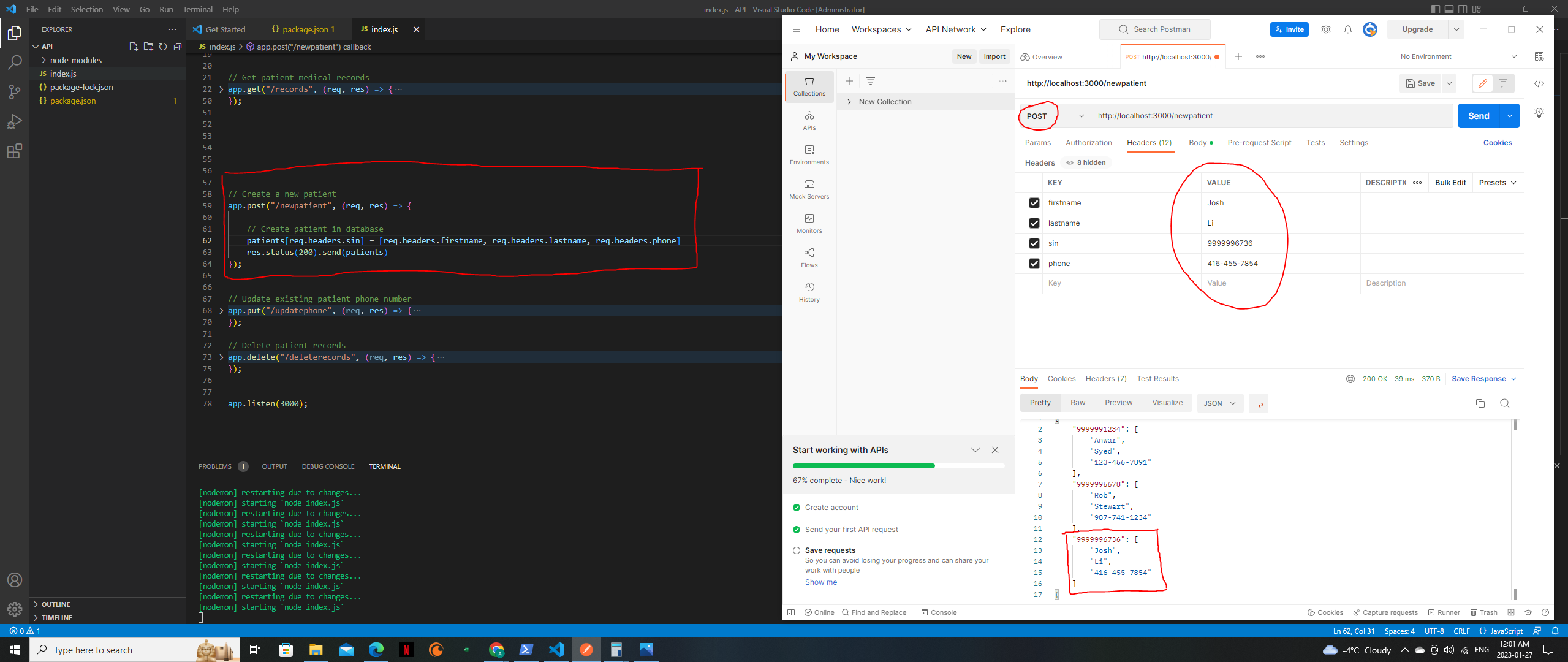Image resolution: width=1568 pixels, height=662 pixels.
Task: Toggle the sin header checkbox
Action: point(1034,243)
